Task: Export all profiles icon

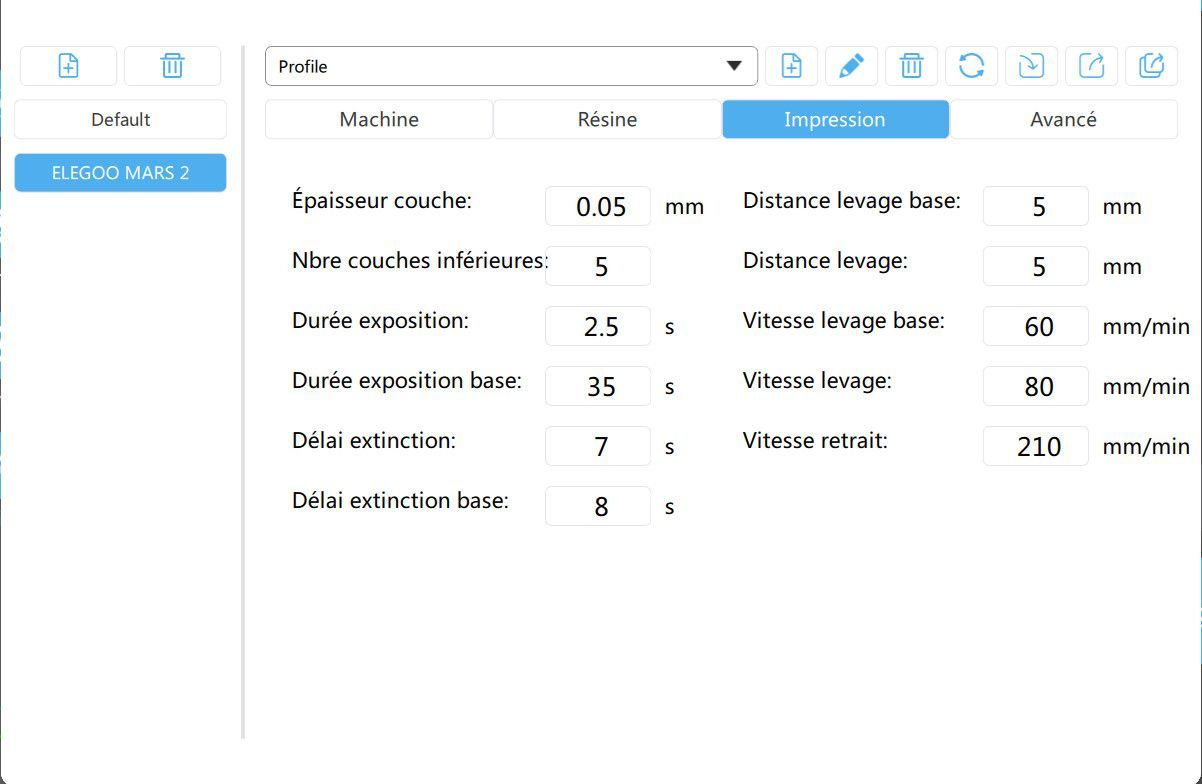Action: click(x=1151, y=66)
